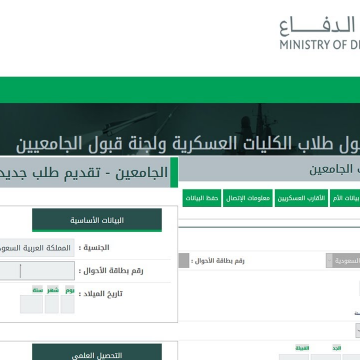This screenshot has height=360, width=360.
Task: Click the شهر birth month box
Action: (52, 304)
